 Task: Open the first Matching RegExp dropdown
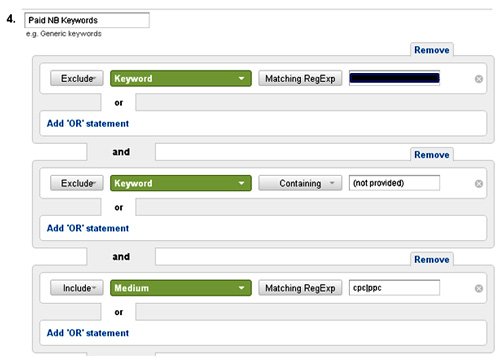point(300,79)
